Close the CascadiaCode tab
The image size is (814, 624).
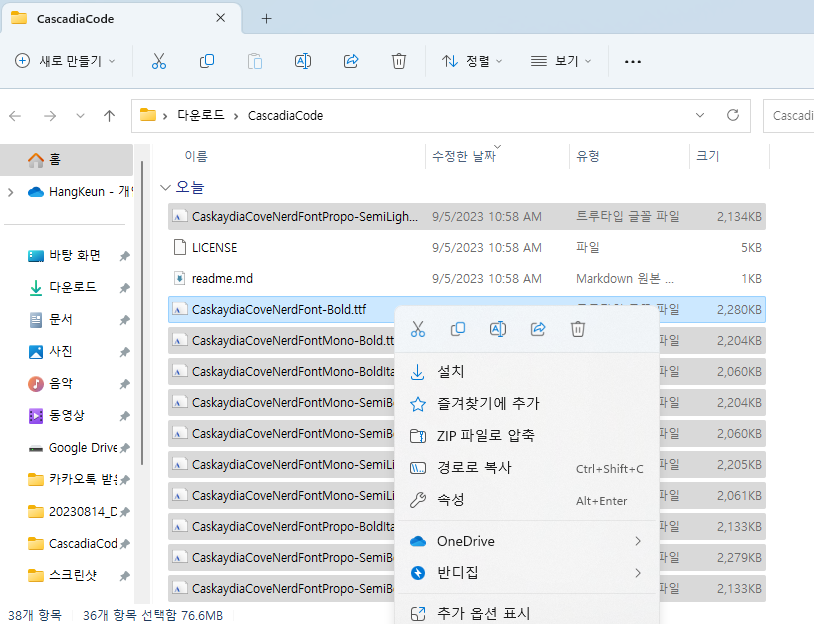221,18
